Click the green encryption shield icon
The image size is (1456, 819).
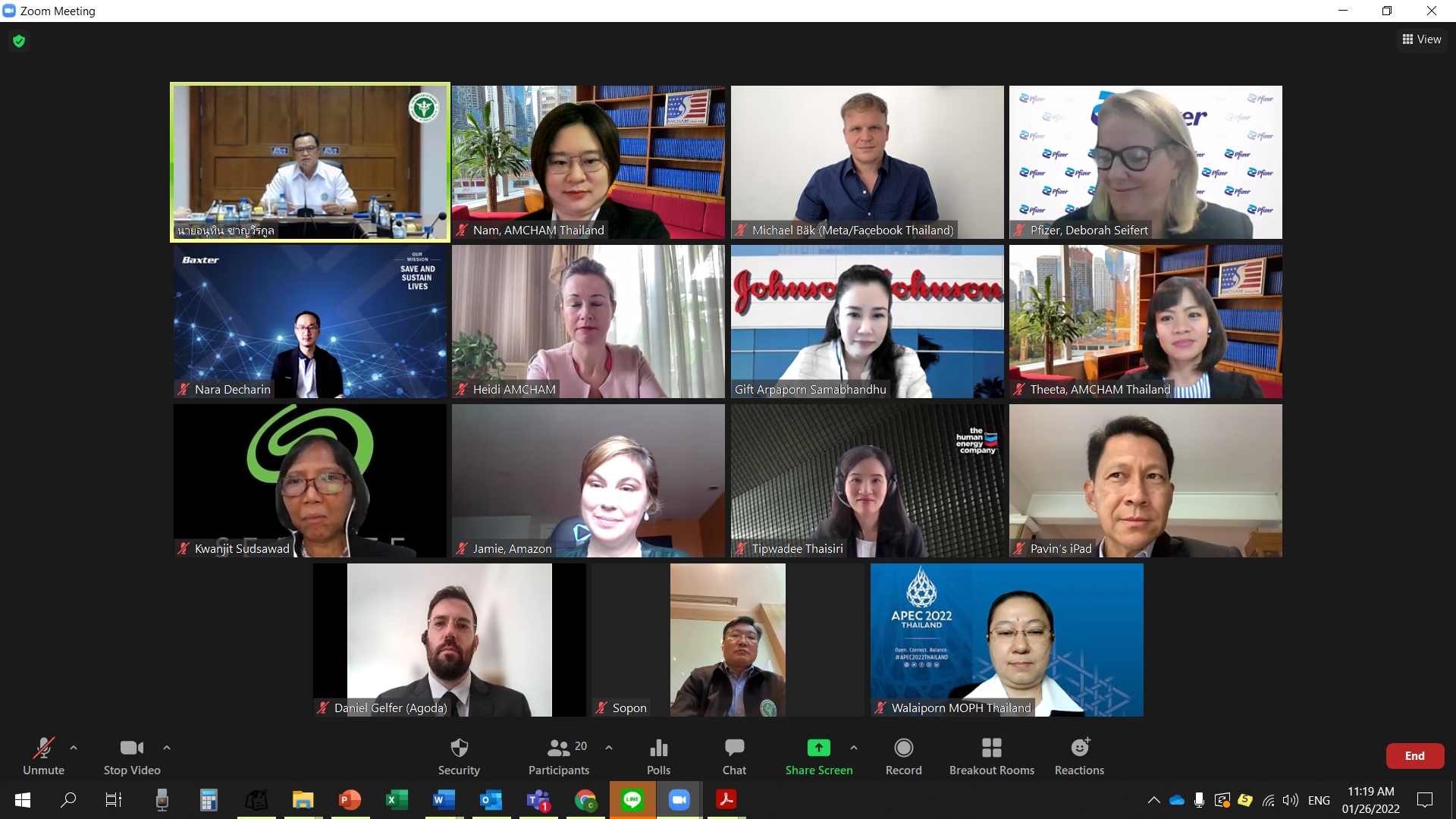[19, 41]
